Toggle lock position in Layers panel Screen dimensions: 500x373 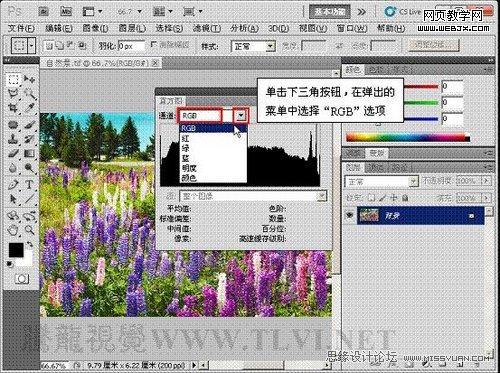click(394, 198)
